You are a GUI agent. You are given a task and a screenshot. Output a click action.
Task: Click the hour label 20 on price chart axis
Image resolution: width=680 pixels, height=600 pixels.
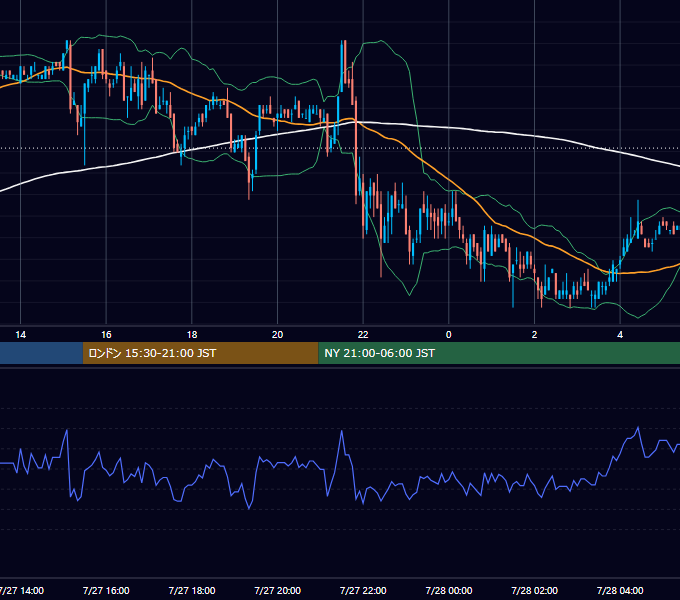pos(278,335)
